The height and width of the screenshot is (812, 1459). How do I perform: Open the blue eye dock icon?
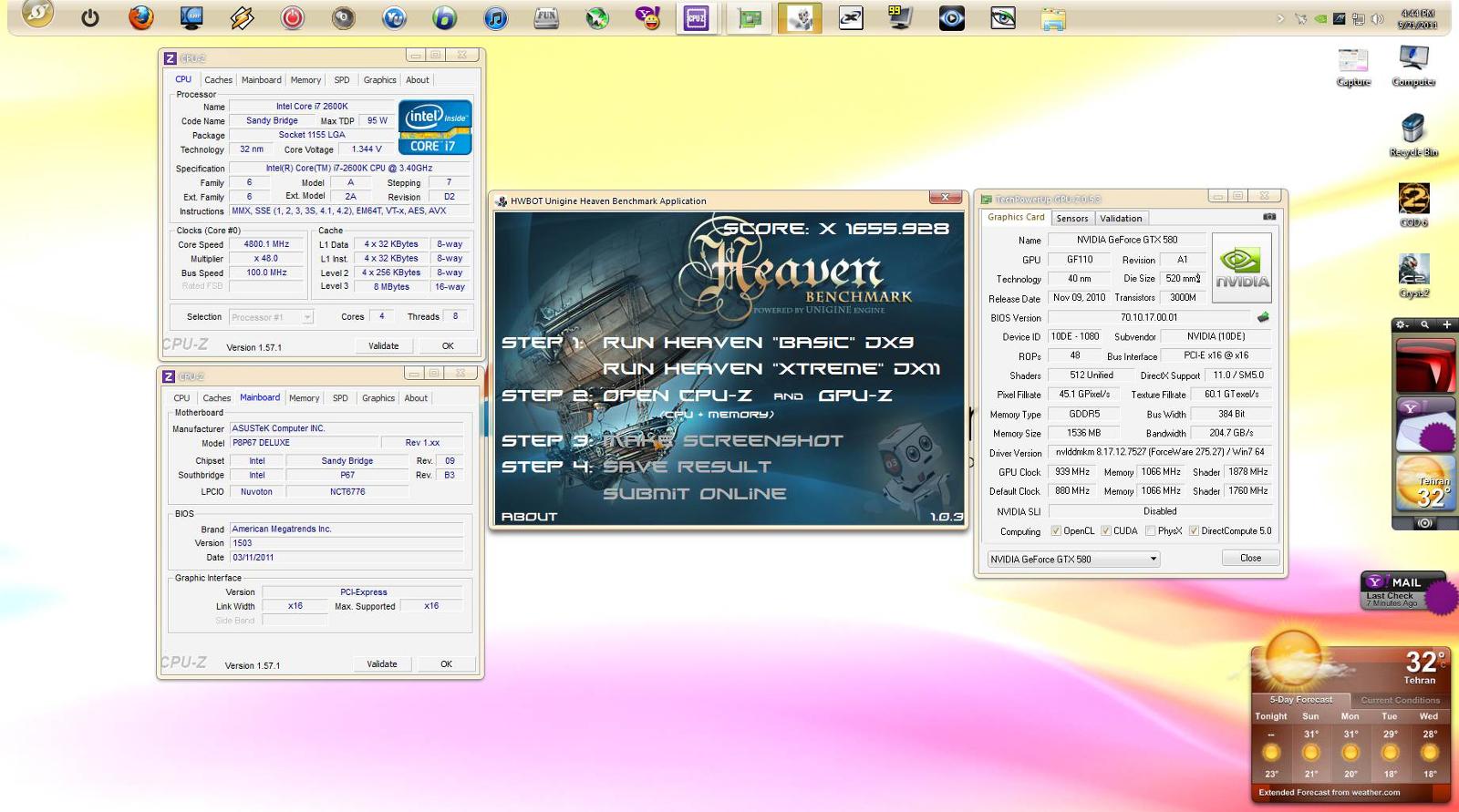pos(952,17)
